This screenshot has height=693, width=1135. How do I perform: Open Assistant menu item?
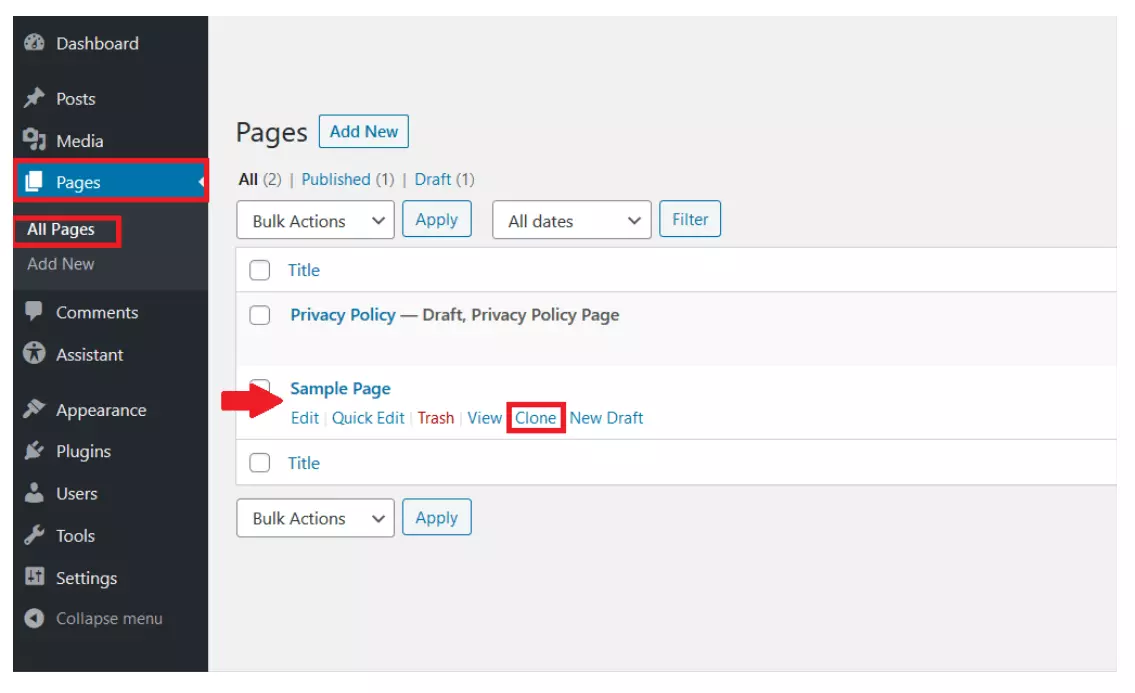(90, 355)
